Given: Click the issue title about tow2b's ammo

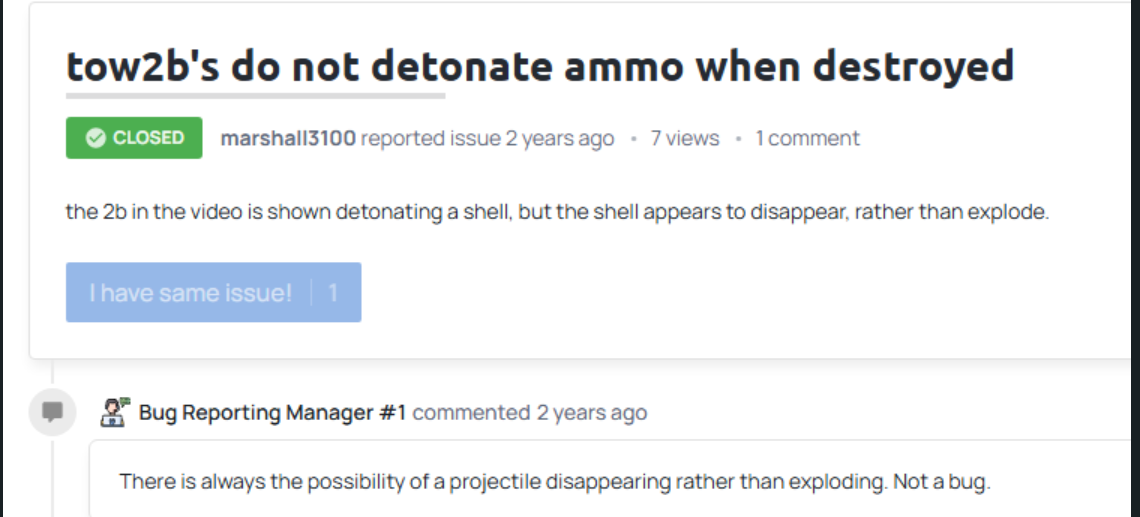Looking at the screenshot, I should click(x=540, y=66).
